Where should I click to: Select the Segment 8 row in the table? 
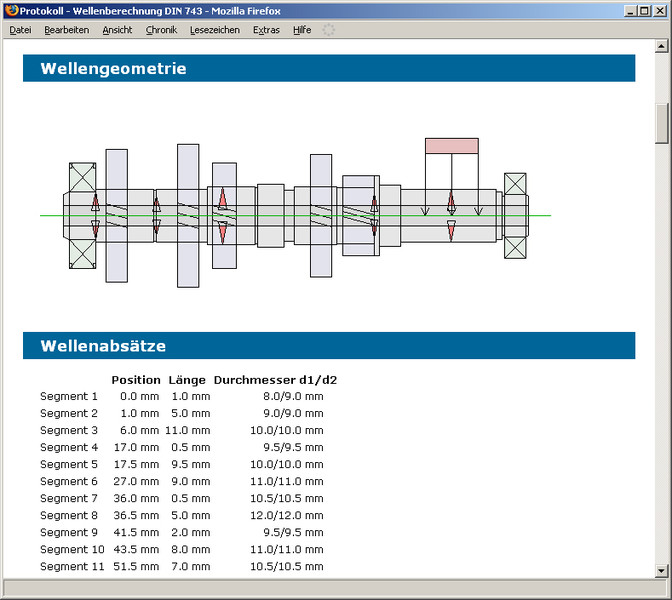181,515
